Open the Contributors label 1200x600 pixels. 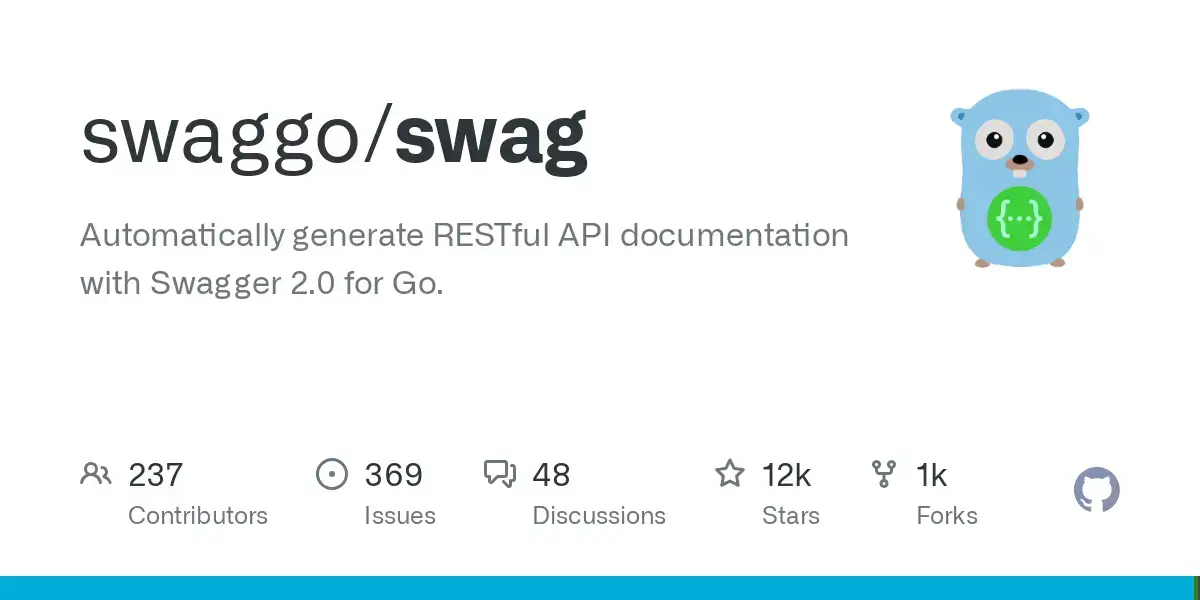click(198, 516)
